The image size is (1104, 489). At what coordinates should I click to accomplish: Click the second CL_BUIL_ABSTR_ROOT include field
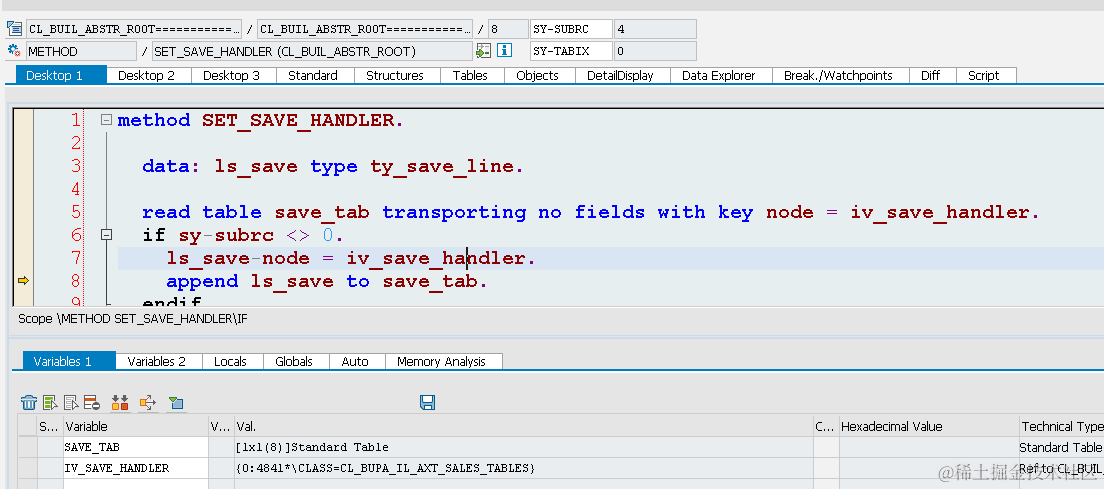tap(365, 29)
